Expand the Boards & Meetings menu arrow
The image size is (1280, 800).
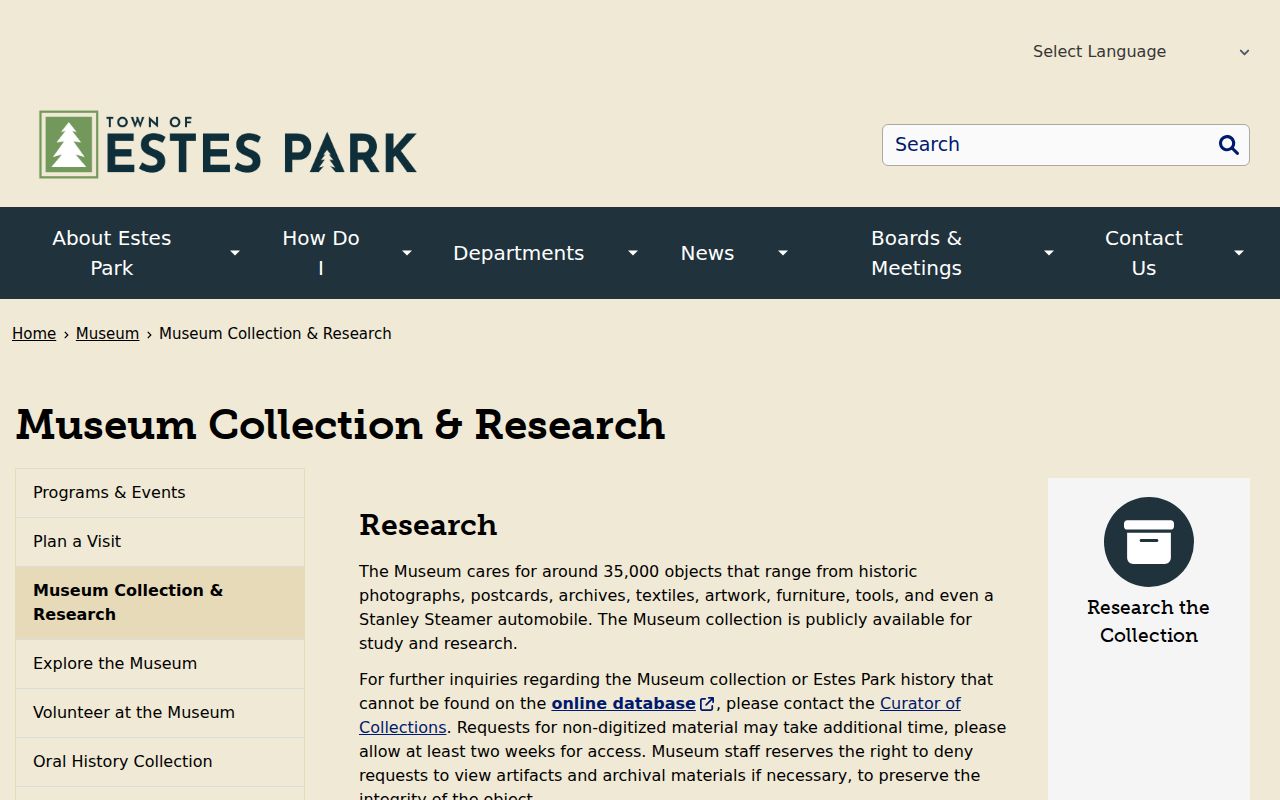click(x=1049, y=253)
